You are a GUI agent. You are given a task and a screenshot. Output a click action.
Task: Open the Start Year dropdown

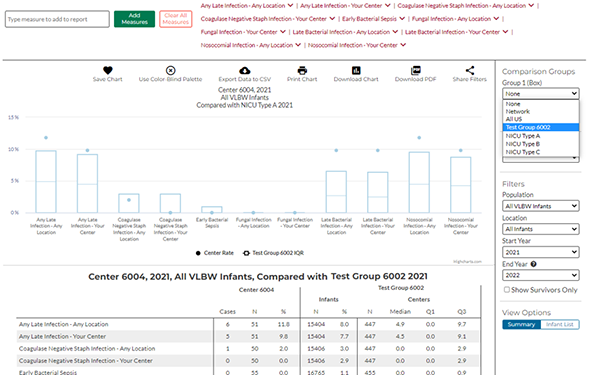click(540, 252)
